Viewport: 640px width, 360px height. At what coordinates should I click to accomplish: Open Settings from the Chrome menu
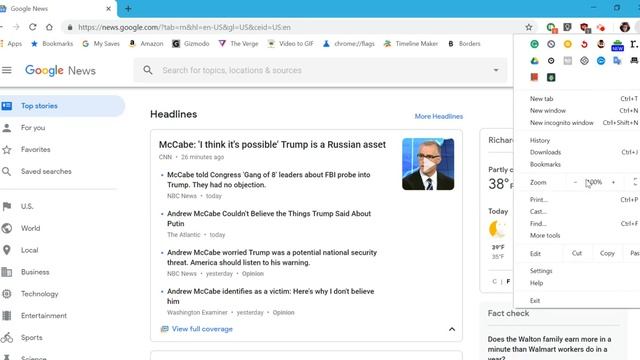541,271
